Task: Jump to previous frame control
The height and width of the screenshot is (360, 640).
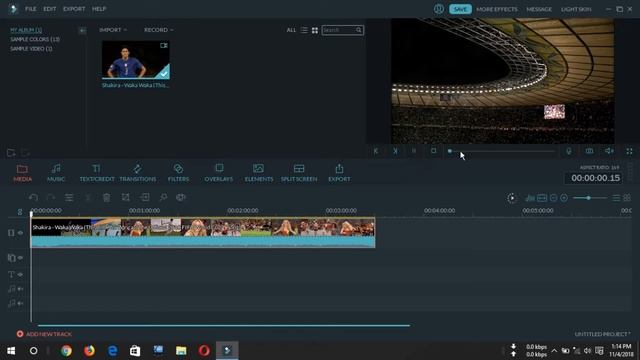Action: 376,151
